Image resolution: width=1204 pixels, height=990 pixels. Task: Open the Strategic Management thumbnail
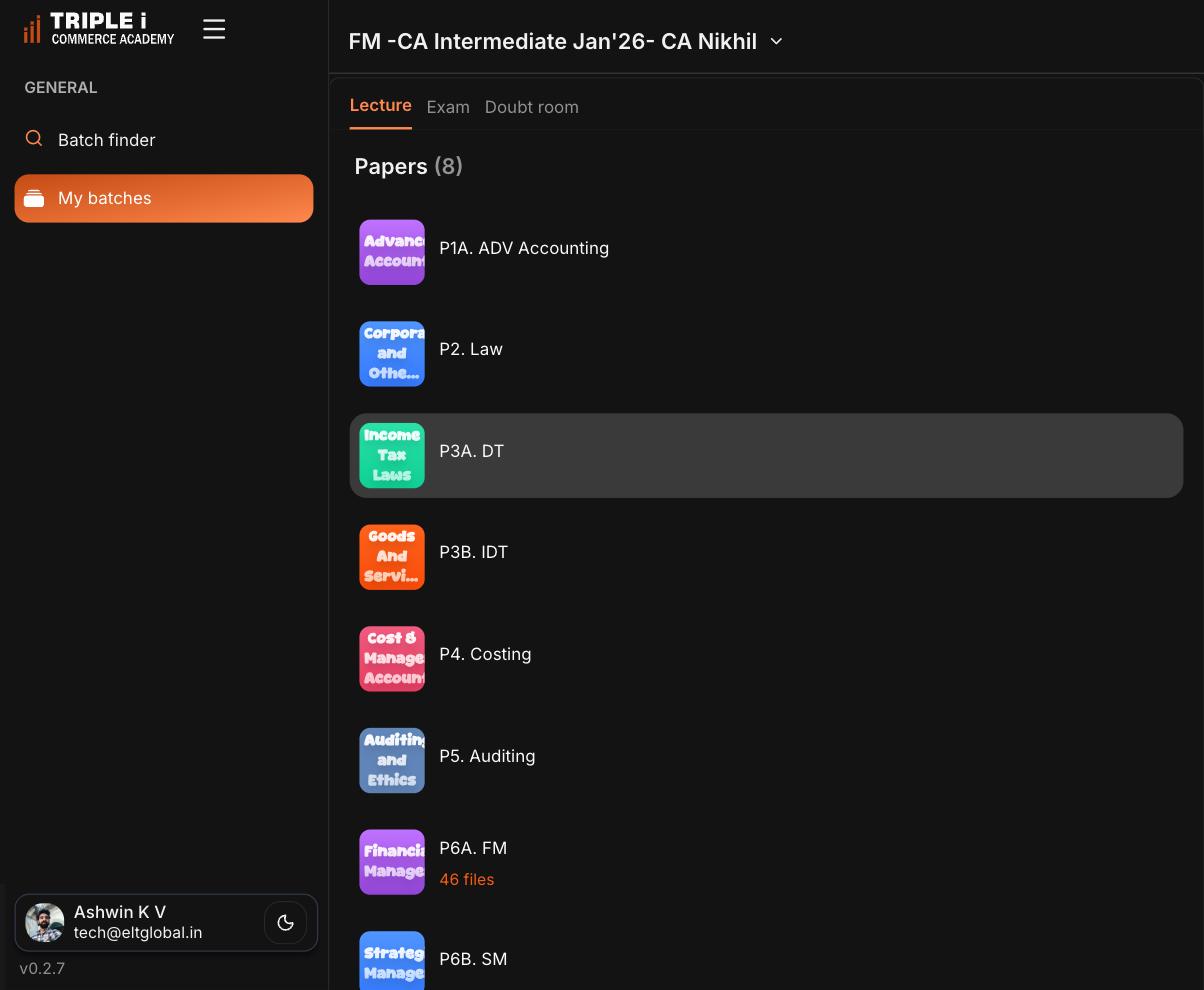pos(392,961)
